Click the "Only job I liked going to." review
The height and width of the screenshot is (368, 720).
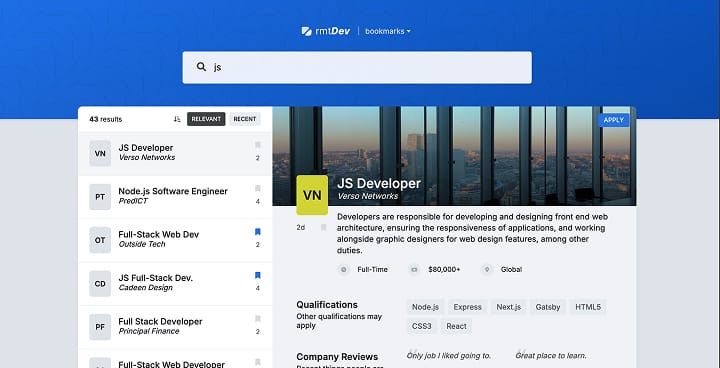449,356
